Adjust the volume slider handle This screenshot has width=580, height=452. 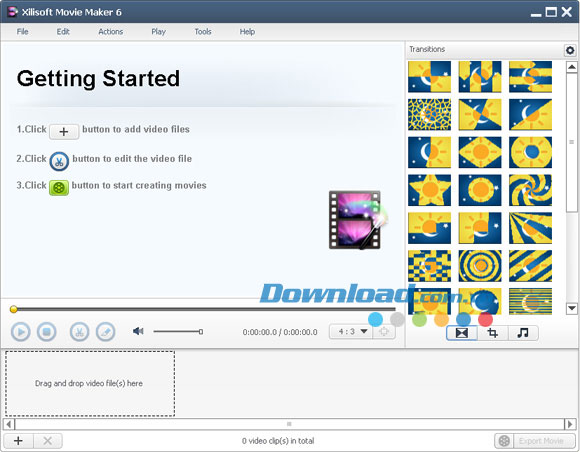[200, 332]
